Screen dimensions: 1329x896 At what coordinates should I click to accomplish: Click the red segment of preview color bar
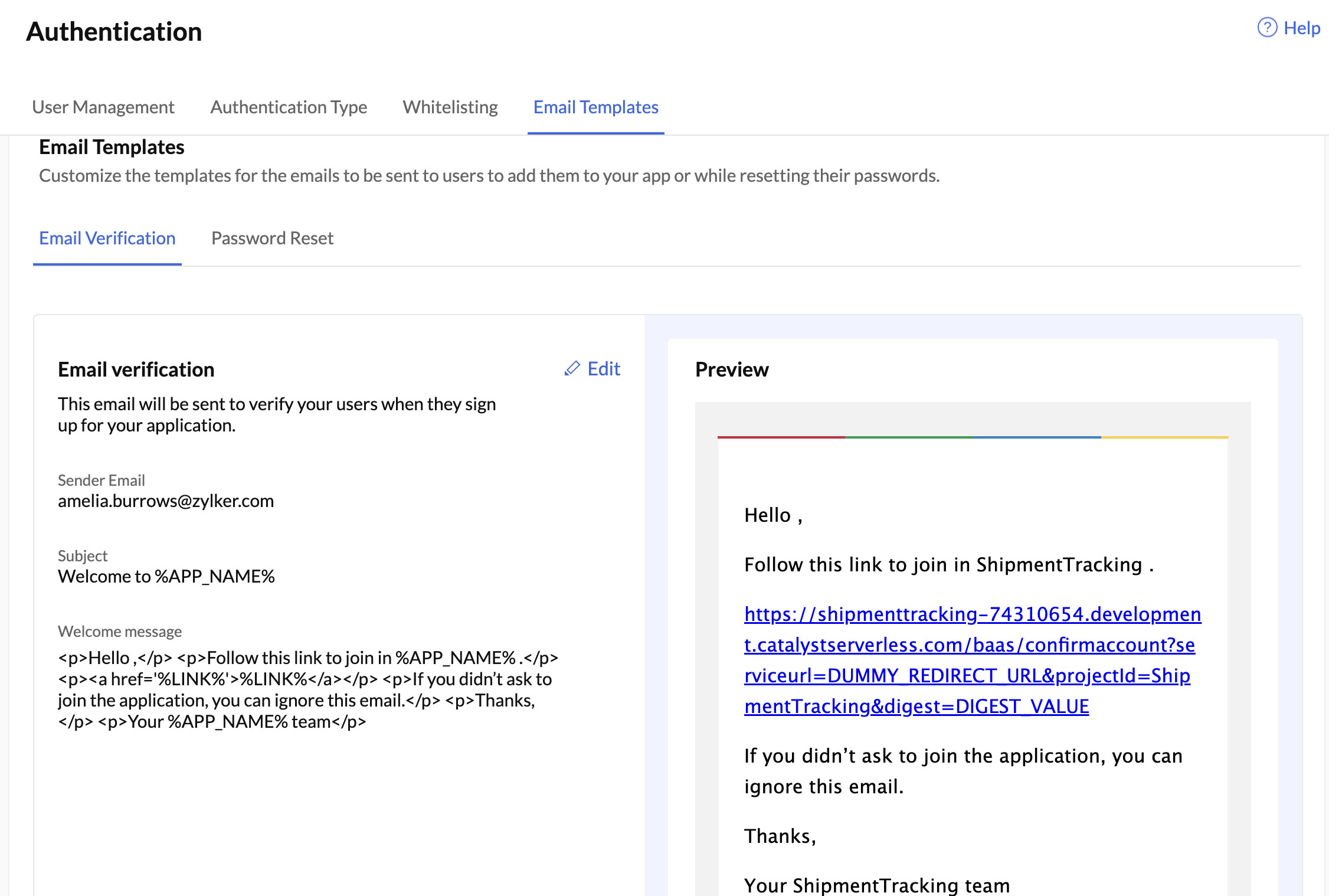click(781, 437)
